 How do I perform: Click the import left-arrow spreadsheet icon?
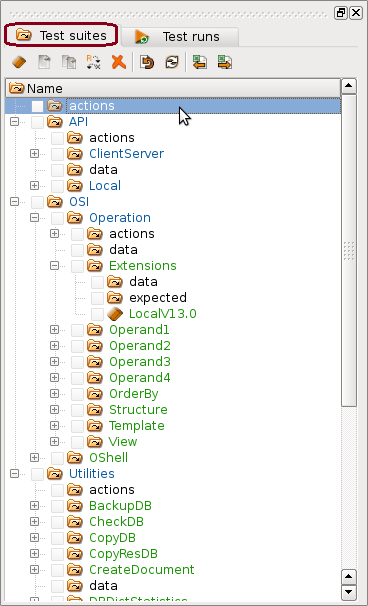click(x=200, y=62)
